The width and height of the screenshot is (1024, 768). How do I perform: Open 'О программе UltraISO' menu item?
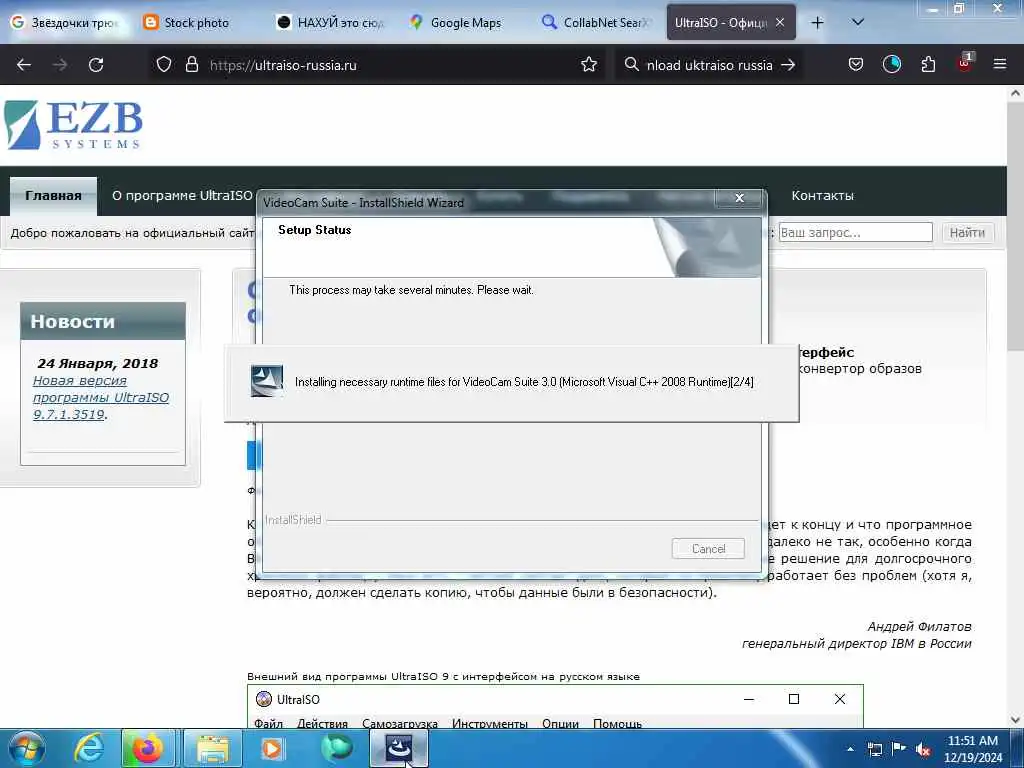tap(182, 196)
